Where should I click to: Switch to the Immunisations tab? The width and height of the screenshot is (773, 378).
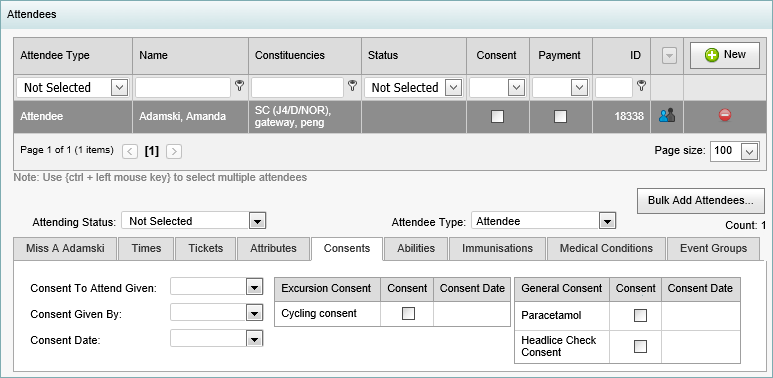pos(497,248)
